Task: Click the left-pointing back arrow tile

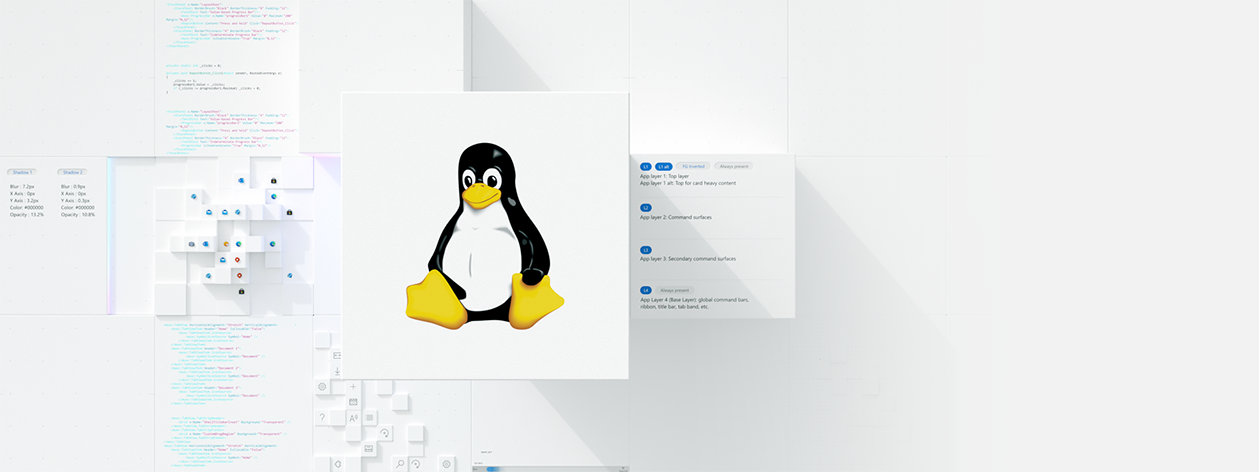Action: 337,463
